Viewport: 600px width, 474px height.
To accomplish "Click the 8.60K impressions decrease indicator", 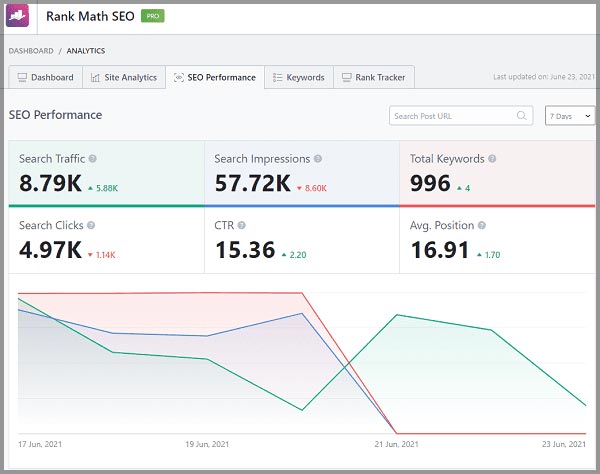I will (312, 188).
